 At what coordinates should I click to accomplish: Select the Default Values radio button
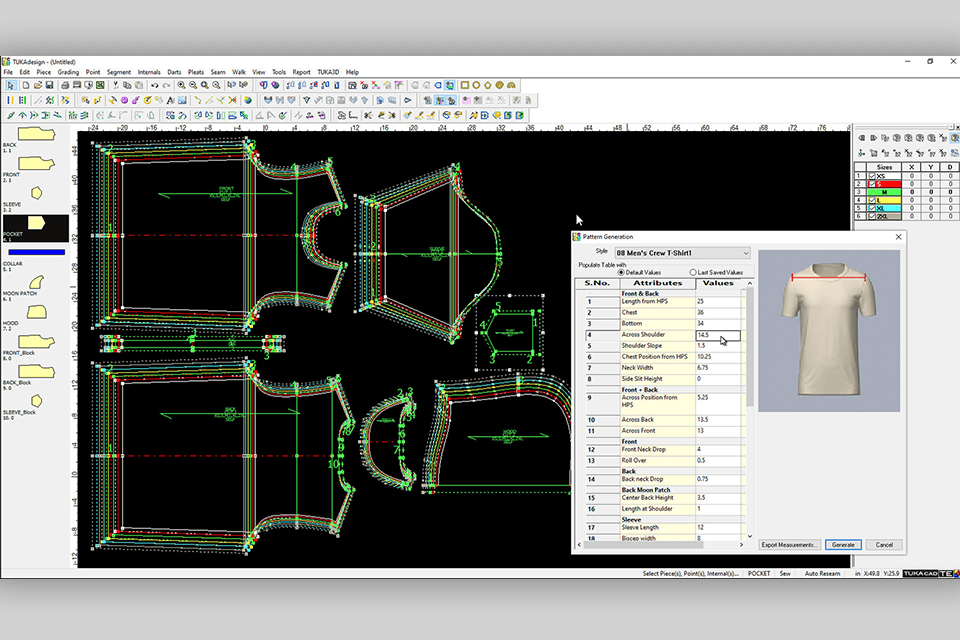(x=621, y=272)
